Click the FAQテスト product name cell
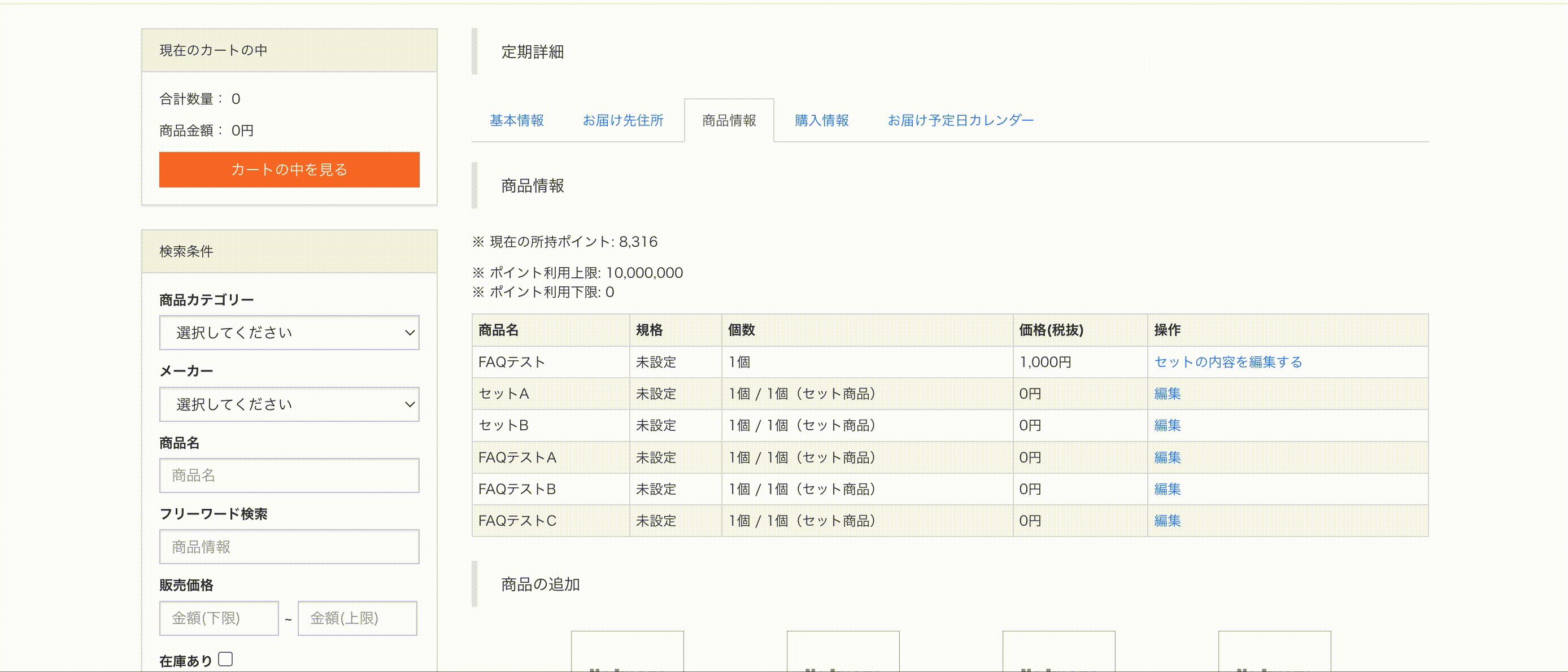Image resolution: width=1568 pixels, height=672 pixels. coord(551,362)
